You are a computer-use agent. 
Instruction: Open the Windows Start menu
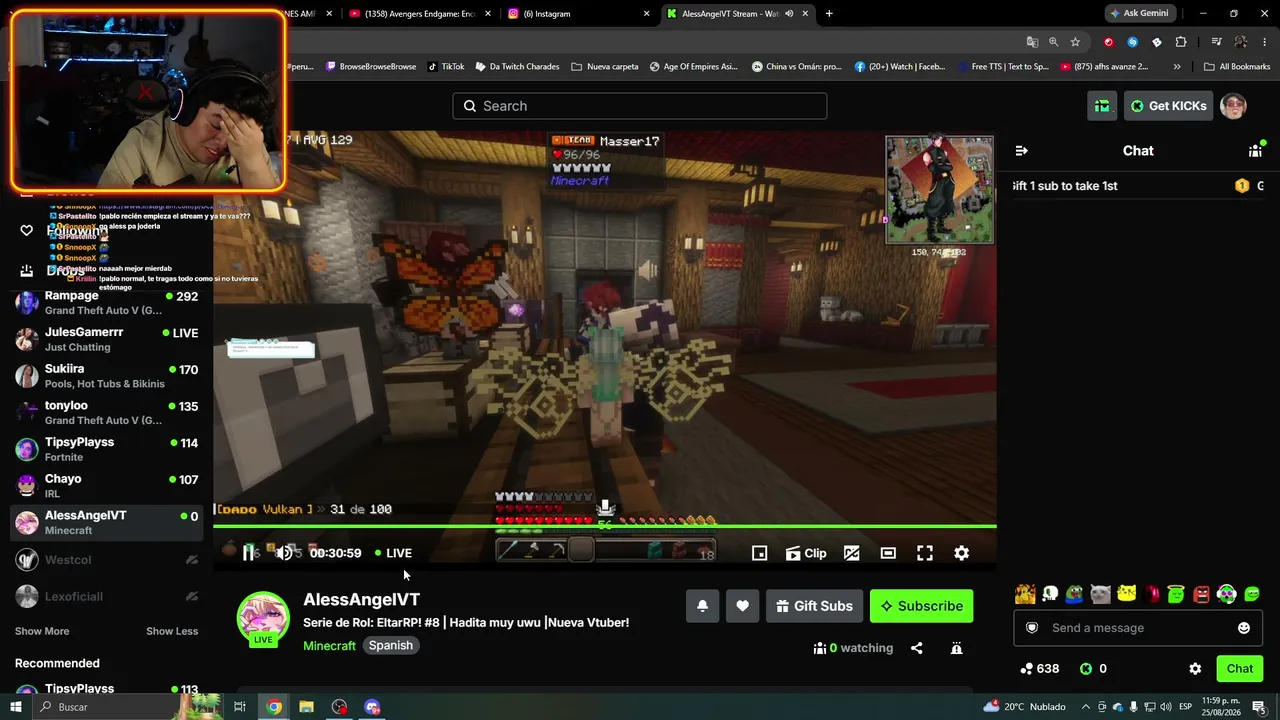click(x=16, y=707)
